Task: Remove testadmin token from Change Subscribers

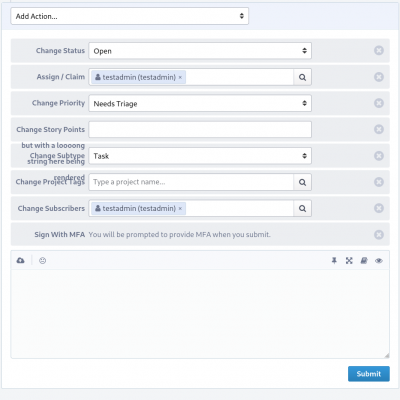Action: click(180, 209)
